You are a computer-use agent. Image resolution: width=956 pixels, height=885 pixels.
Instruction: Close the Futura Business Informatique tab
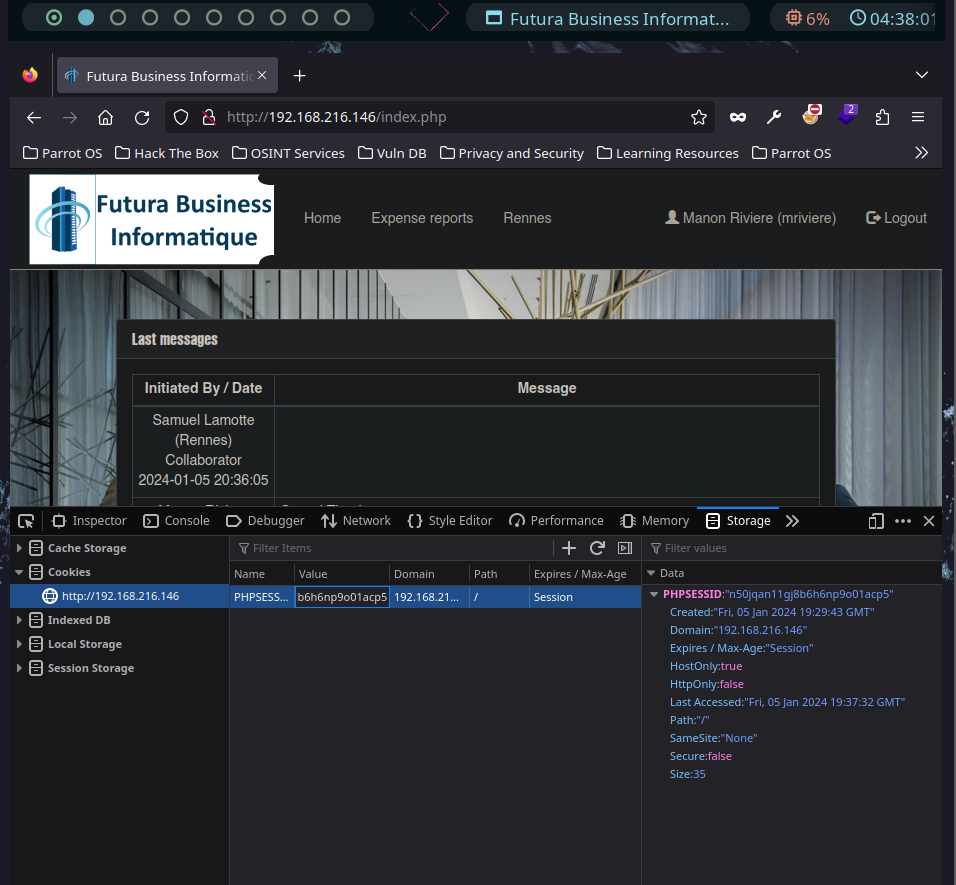[262, 75]
